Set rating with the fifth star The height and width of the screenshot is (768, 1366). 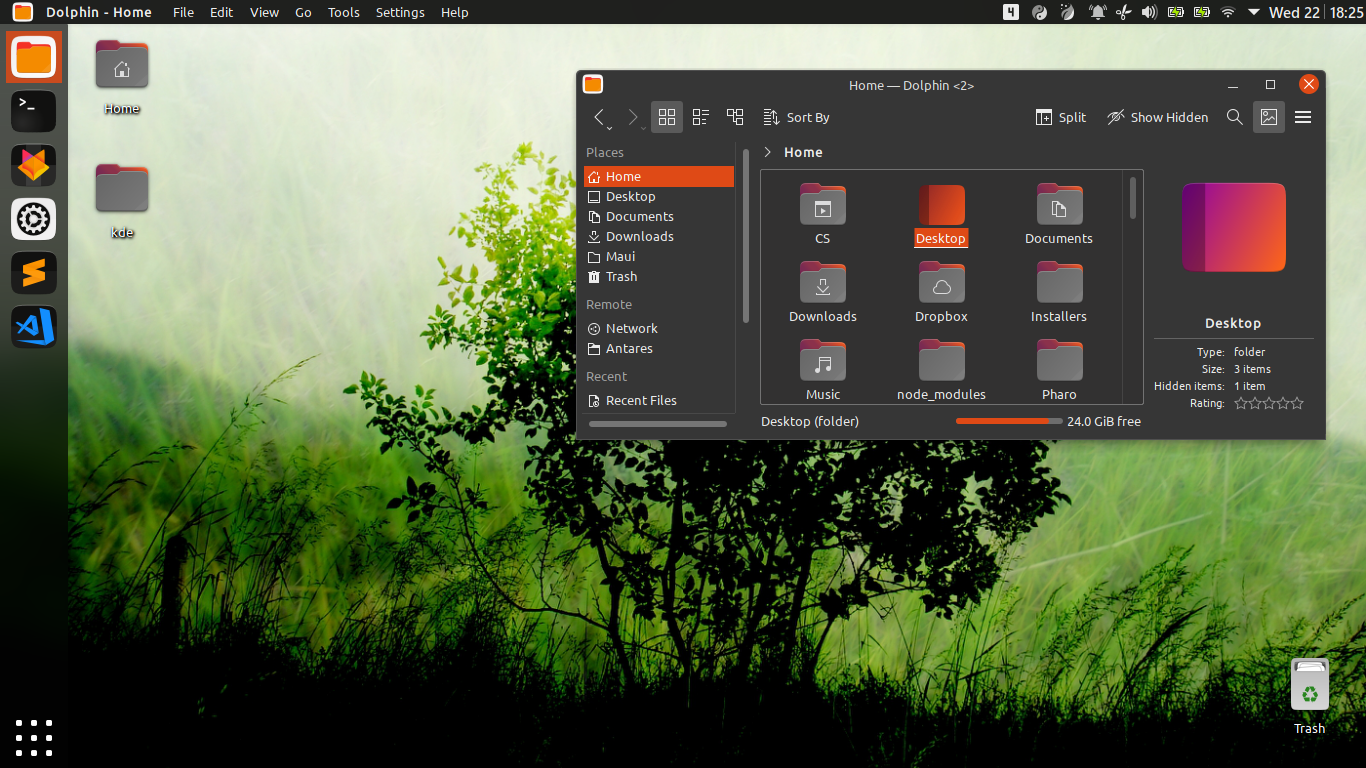[x=1297, y=403]
